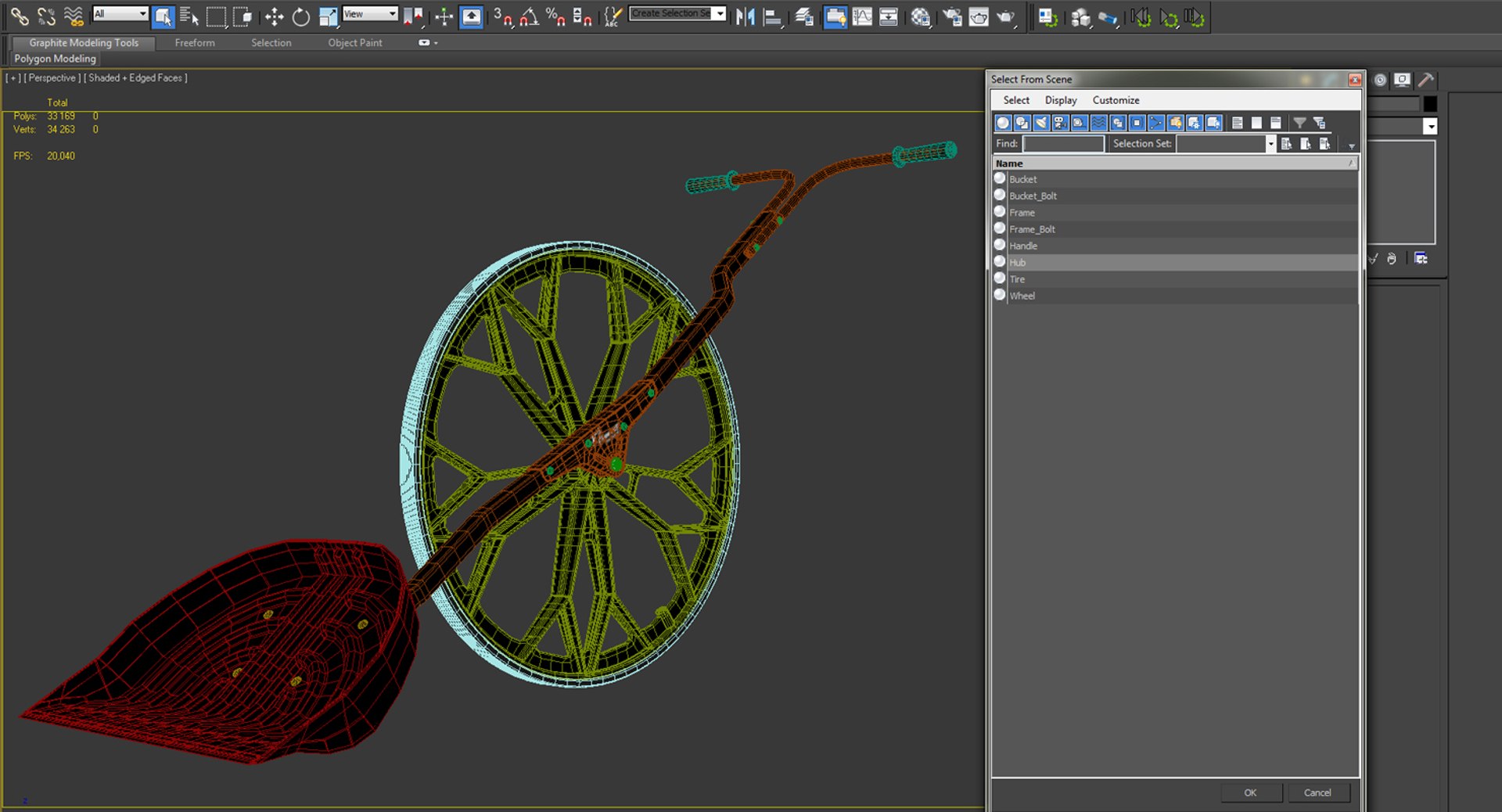Viewport: 1502px width, 812px height.
Task: Toggle the Display Geometry filter
Action: tap(1003, 123)
